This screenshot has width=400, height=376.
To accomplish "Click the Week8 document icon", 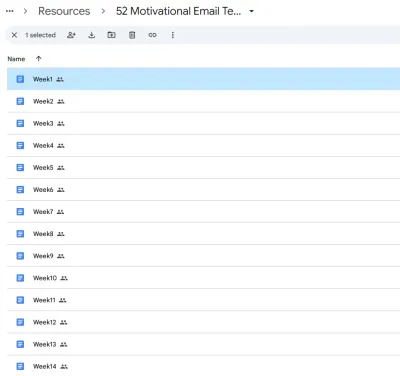I will [20, 234].
